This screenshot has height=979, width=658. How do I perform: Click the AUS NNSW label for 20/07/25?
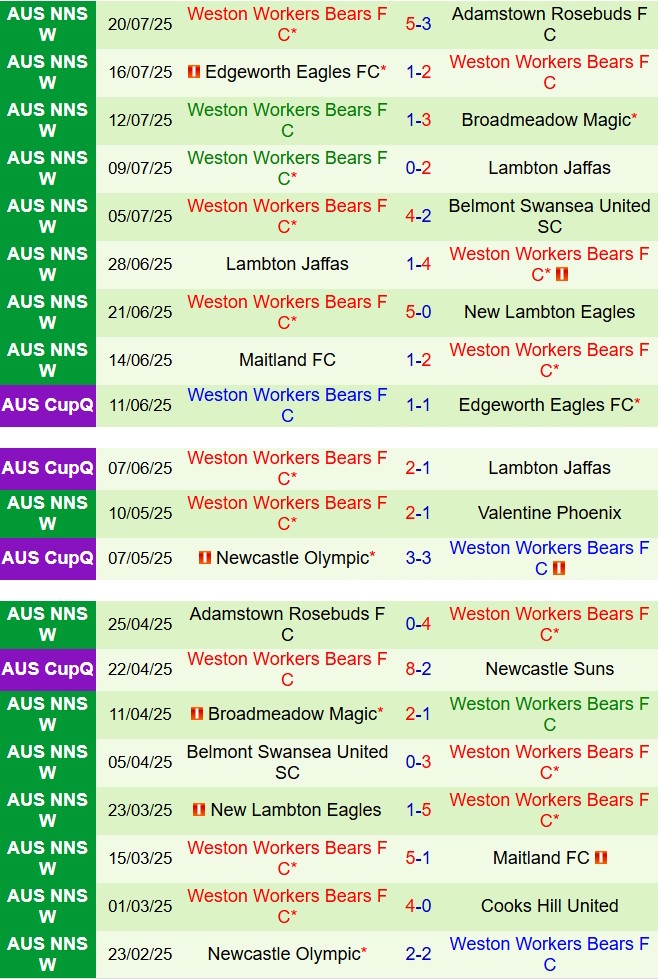(48, 24)
